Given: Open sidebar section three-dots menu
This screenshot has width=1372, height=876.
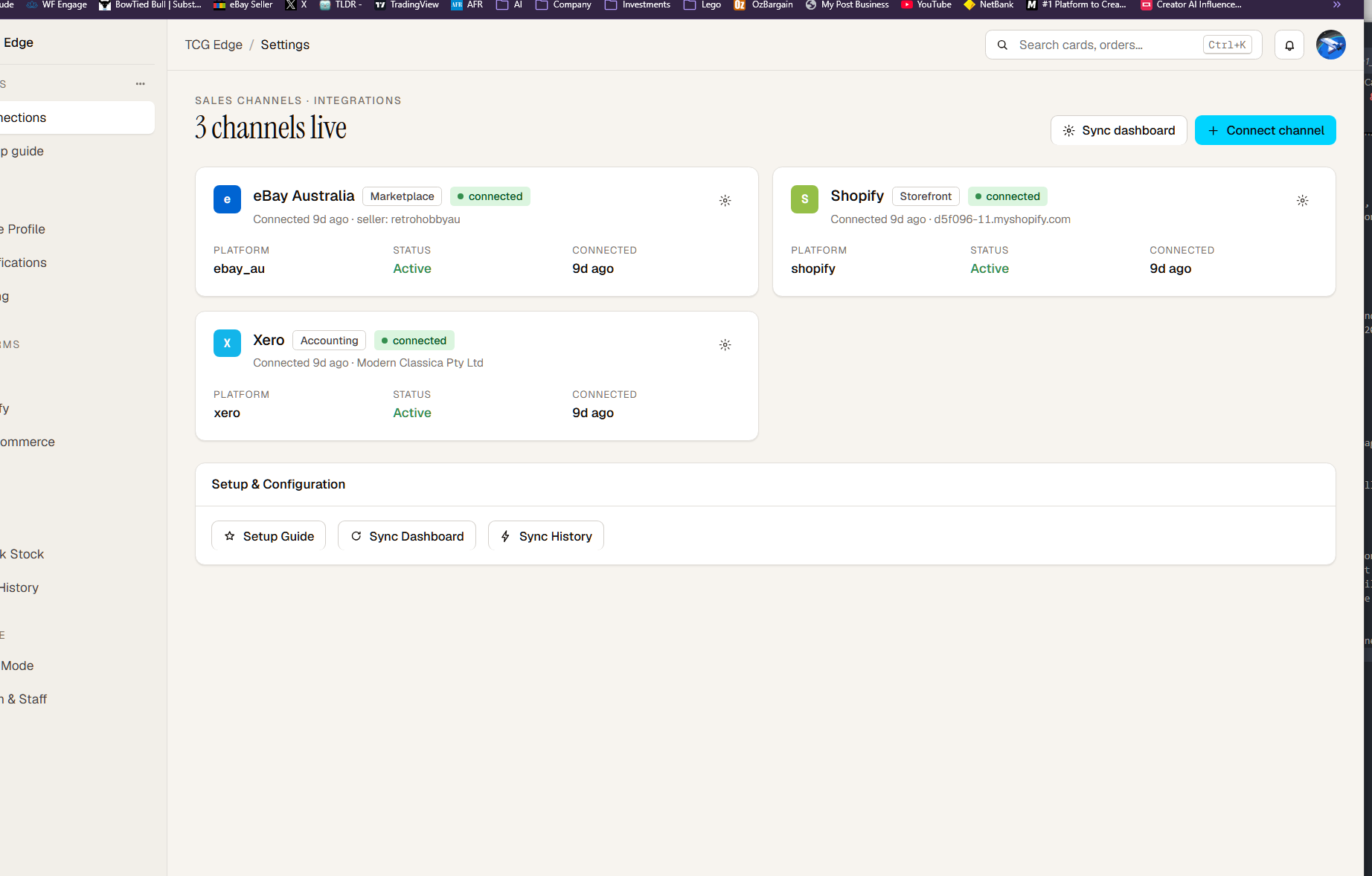Looking at the screenshot, I should [141, 84].
